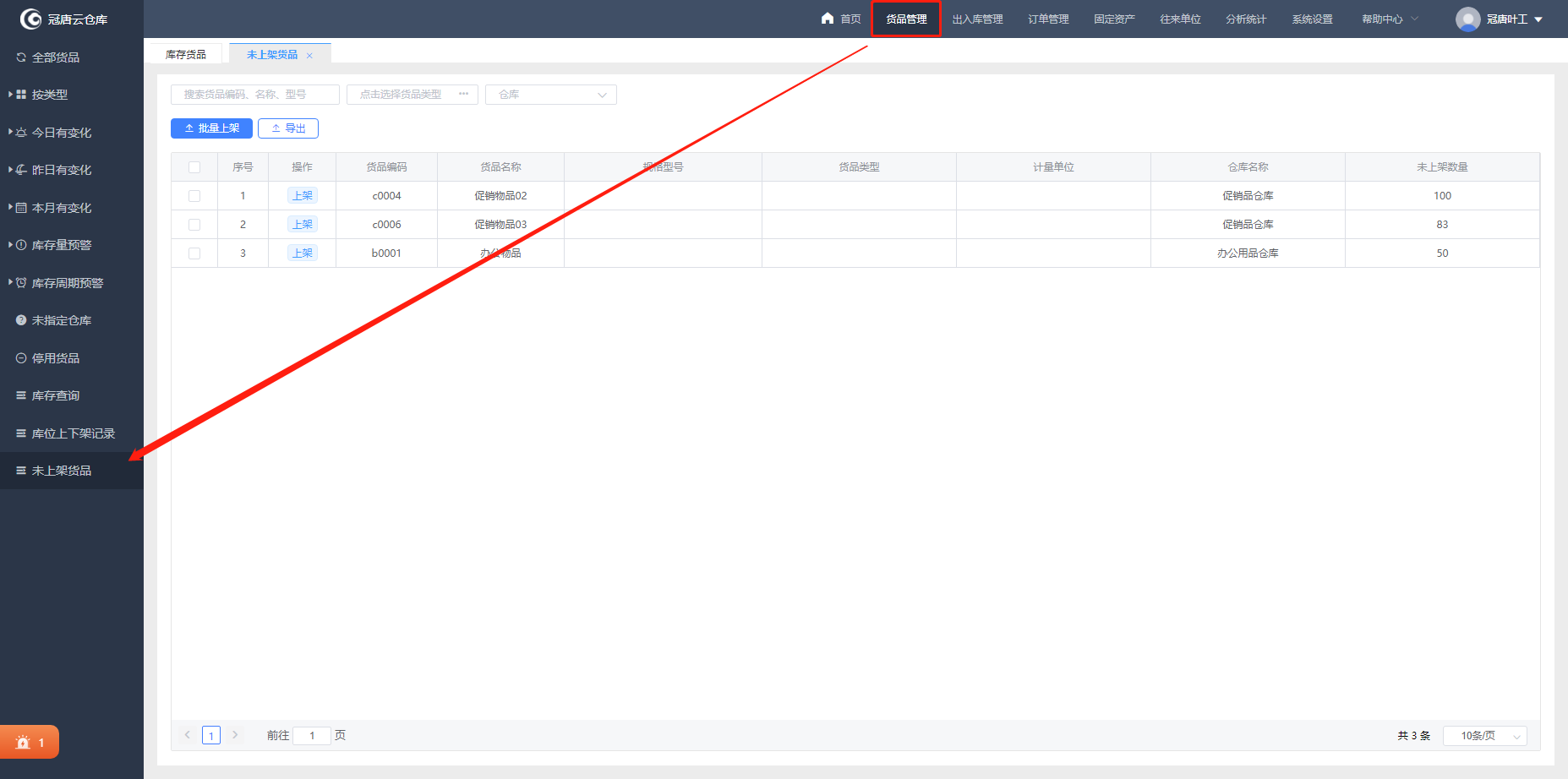
Task: Open the 分析统计 menu
Action: click(x=1246, y=19)
